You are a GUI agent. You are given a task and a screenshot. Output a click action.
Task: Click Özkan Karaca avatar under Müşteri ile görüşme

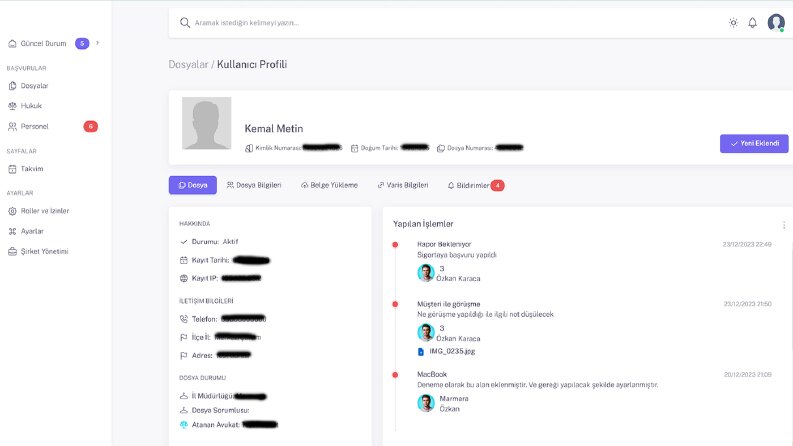pos(426,333)
